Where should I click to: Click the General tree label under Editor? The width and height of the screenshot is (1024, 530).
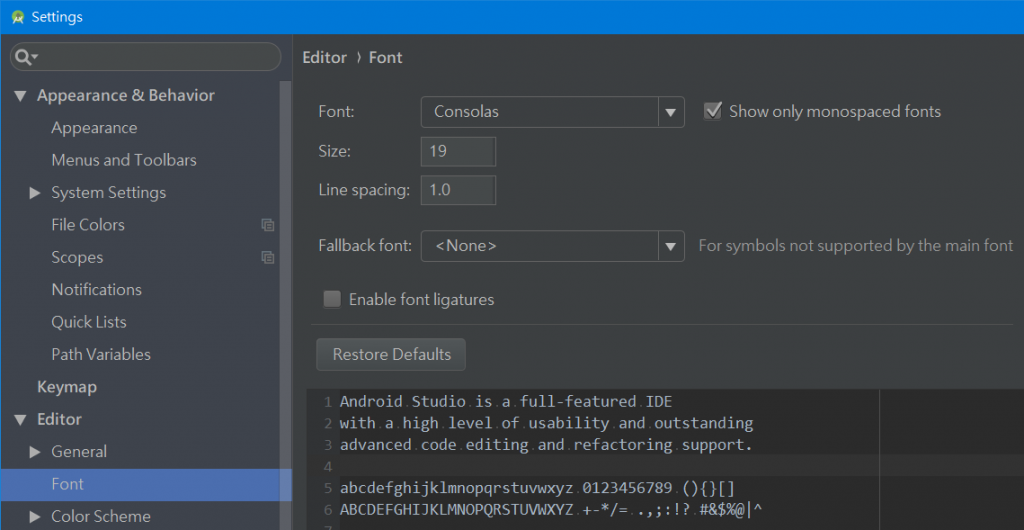(x=79, y=452)
